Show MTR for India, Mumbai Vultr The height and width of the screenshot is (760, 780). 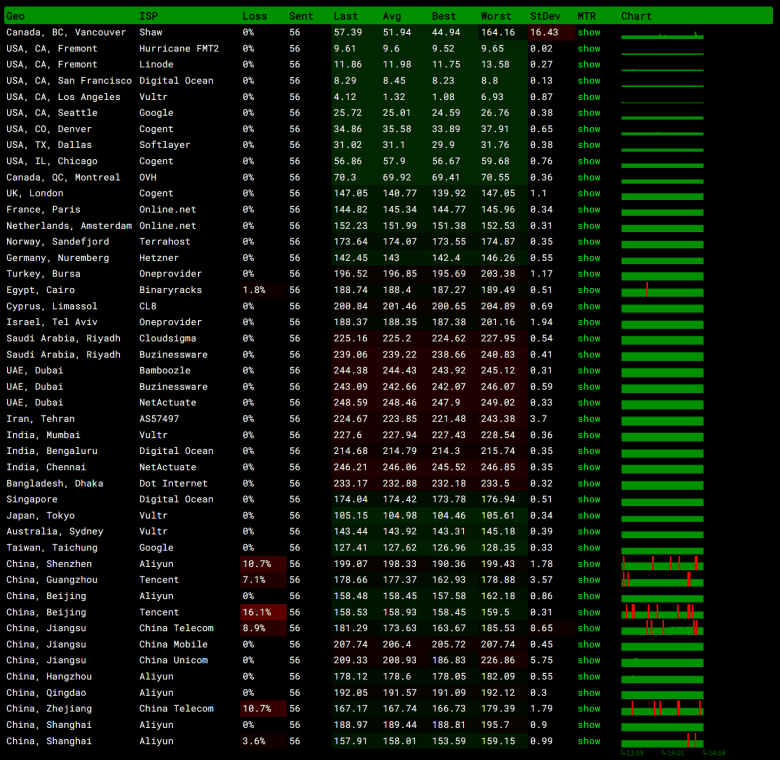(588, 435)
